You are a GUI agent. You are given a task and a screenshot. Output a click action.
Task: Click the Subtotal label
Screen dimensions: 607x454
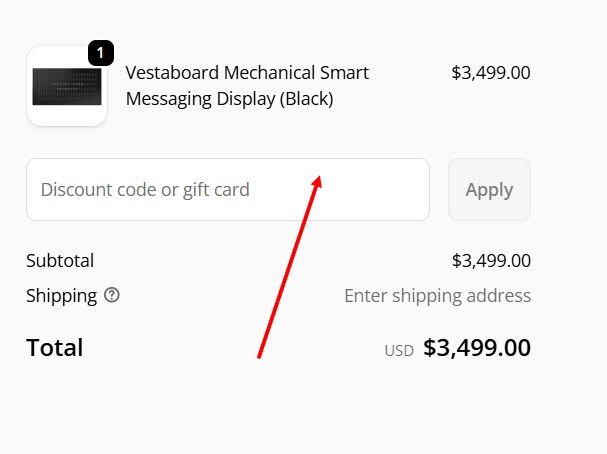60,261
